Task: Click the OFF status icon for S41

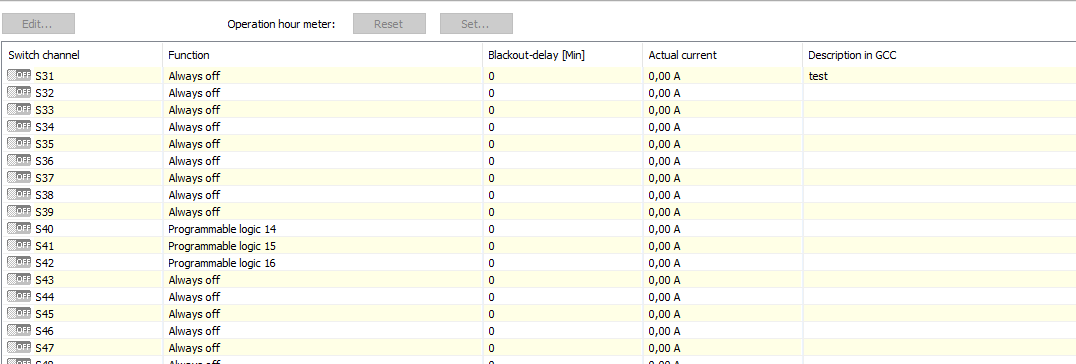Action: [x=19, y=246]
